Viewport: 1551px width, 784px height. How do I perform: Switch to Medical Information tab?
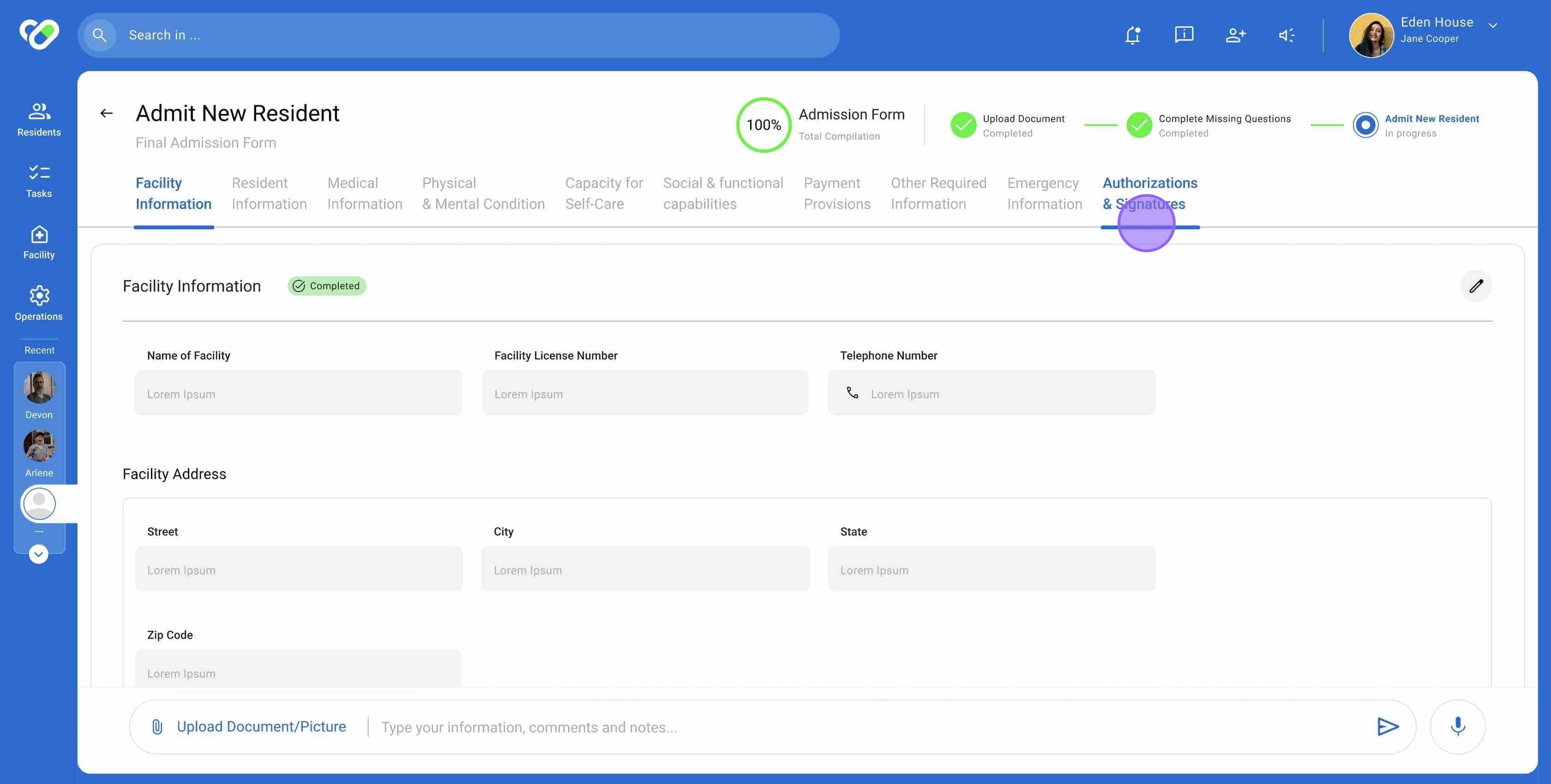coord(365,193)
